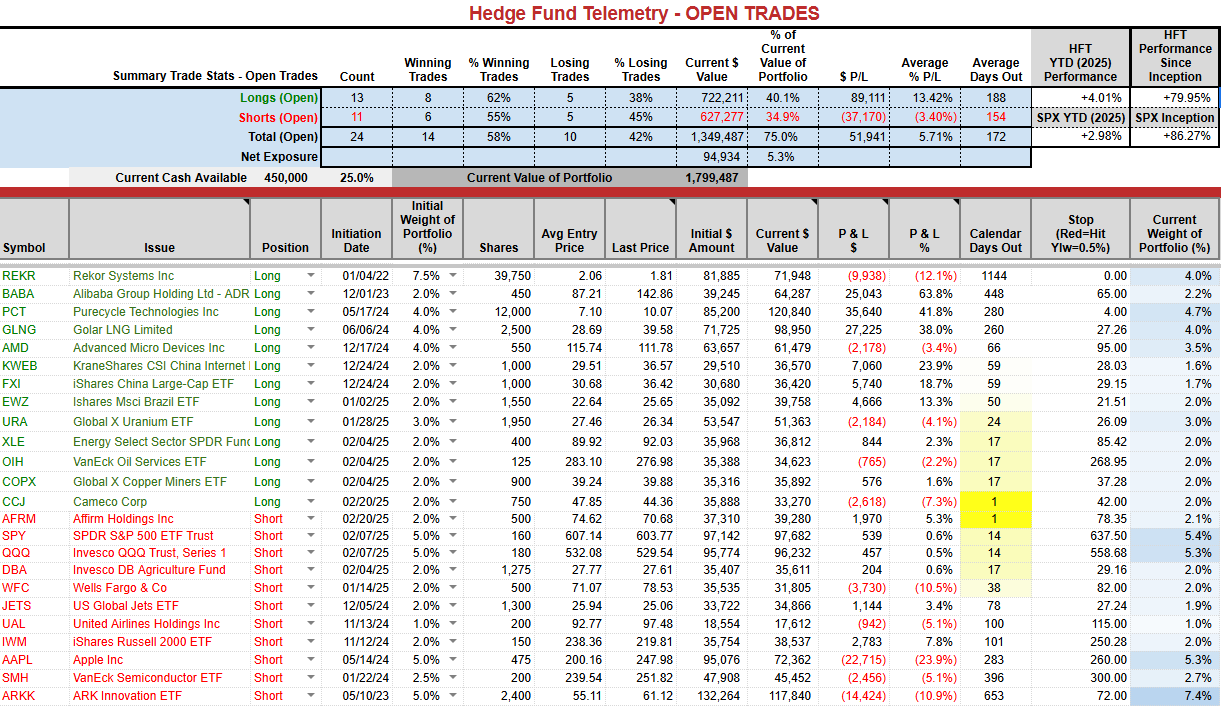Select the AFRM symbol cell
The height and width of the screenshot is (707, 1221).
pyautogui.click(x=34, y=520)
